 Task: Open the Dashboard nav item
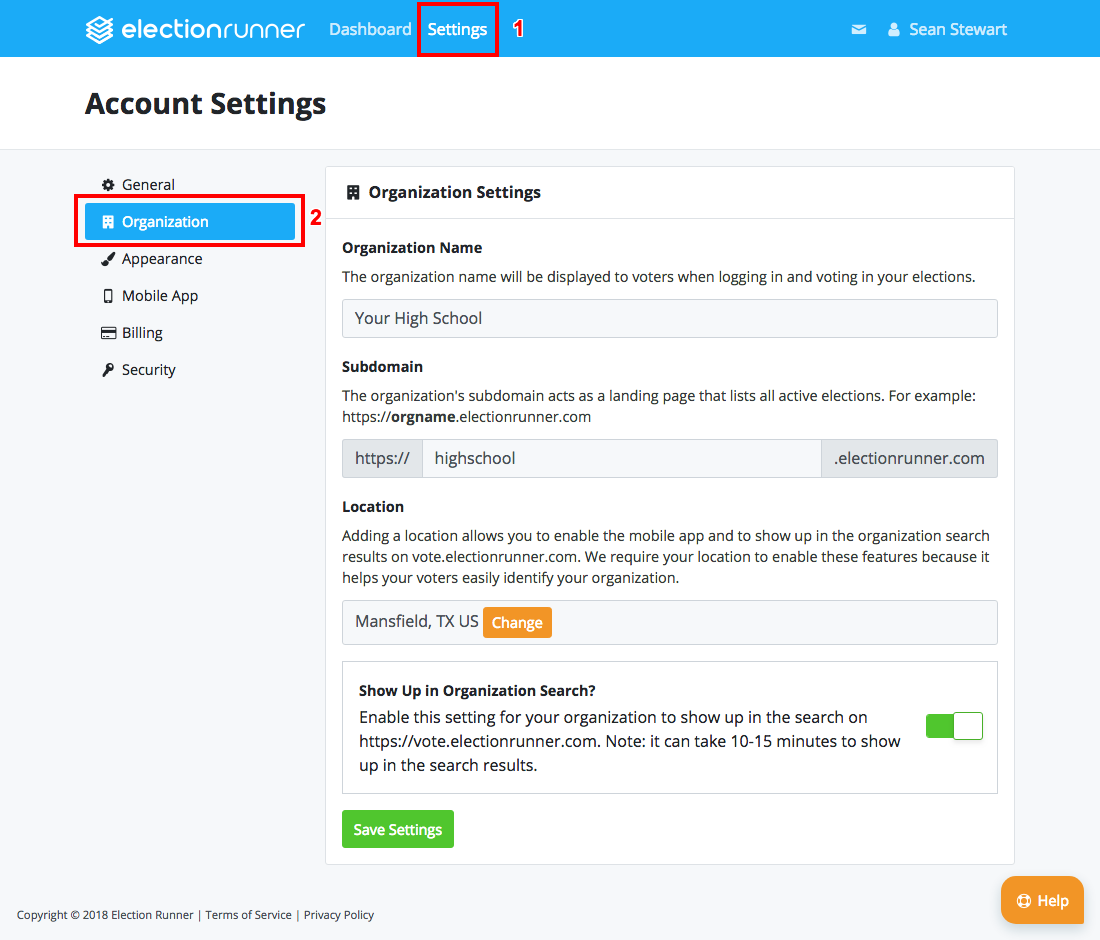(x=370, y=29)
